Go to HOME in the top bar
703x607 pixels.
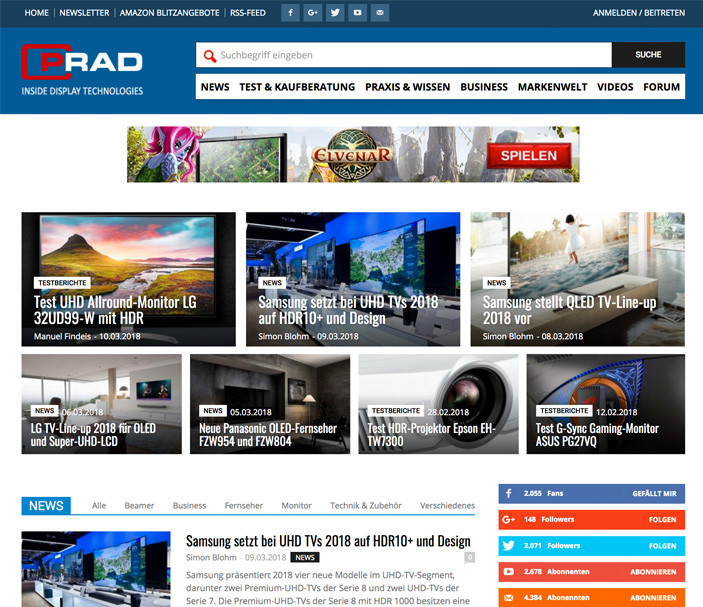pyautogui.click(x=36, y=13)
